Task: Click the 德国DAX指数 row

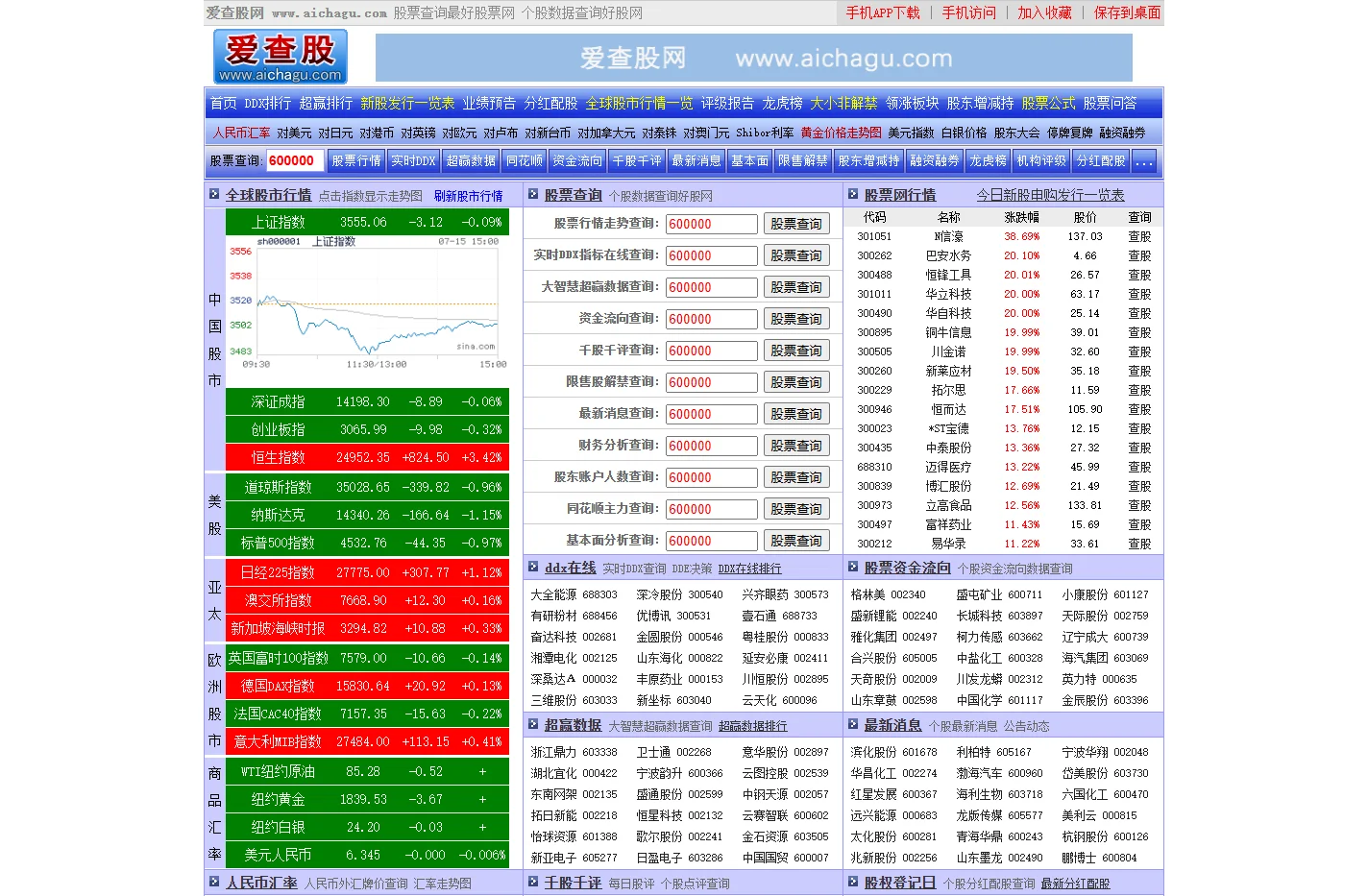Action: point(367,686)
